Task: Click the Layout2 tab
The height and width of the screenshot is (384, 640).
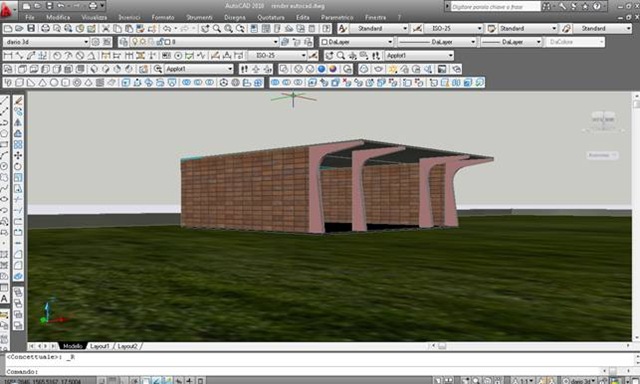Action: point(127,346)
